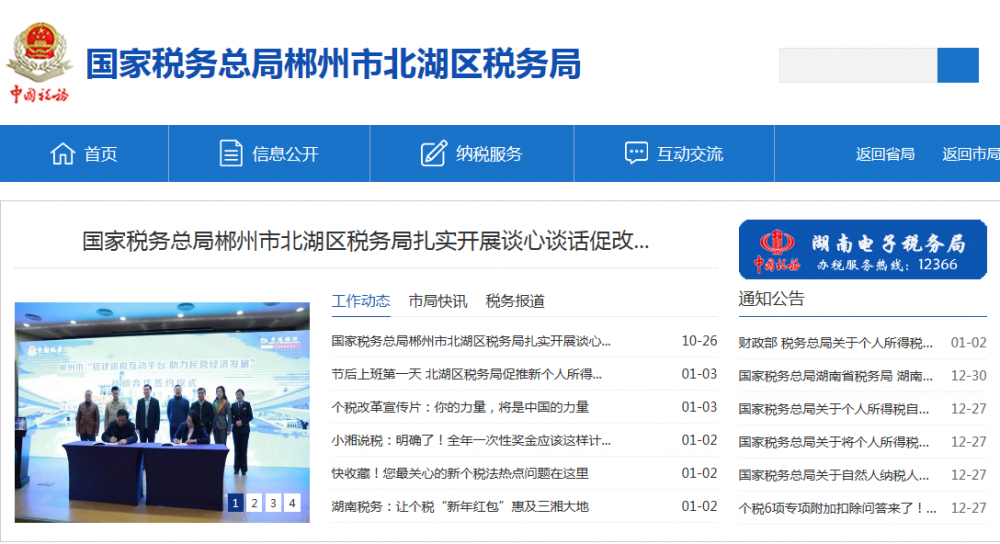This screenshot has width=1000, height=544.
Task: Click the pencil icon beside 纳税服务
Action: tap(433, 154)
